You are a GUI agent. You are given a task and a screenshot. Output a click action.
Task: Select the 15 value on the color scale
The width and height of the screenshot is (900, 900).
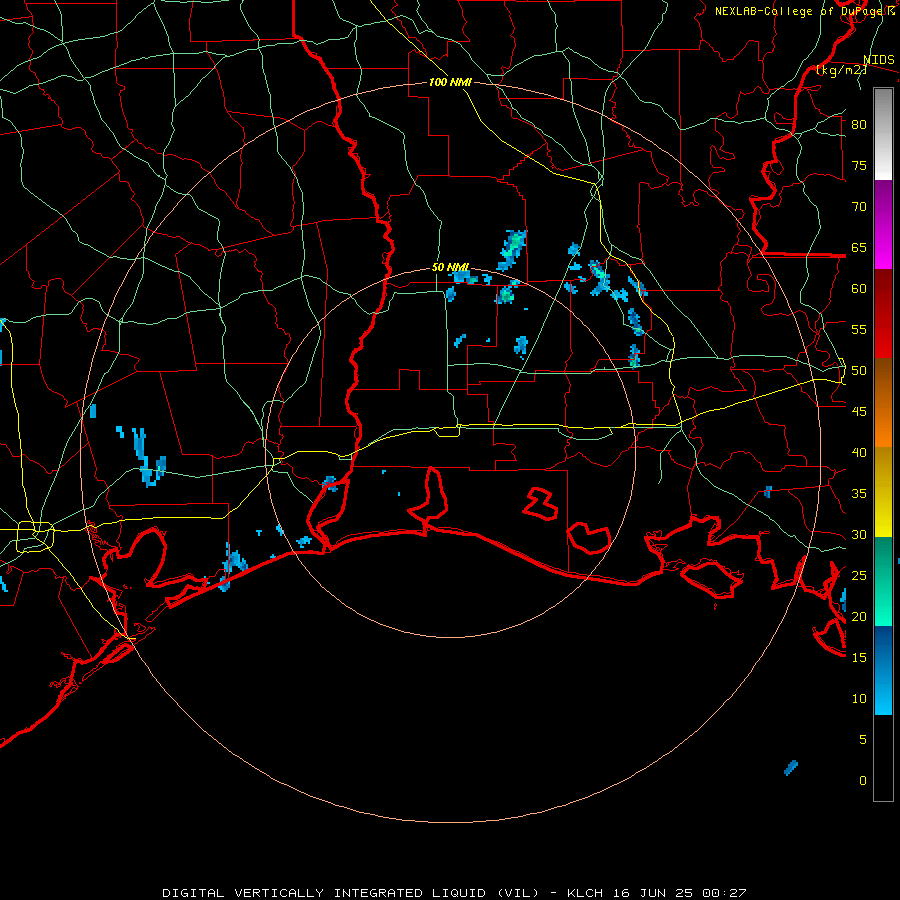click(x=859, y=657)
